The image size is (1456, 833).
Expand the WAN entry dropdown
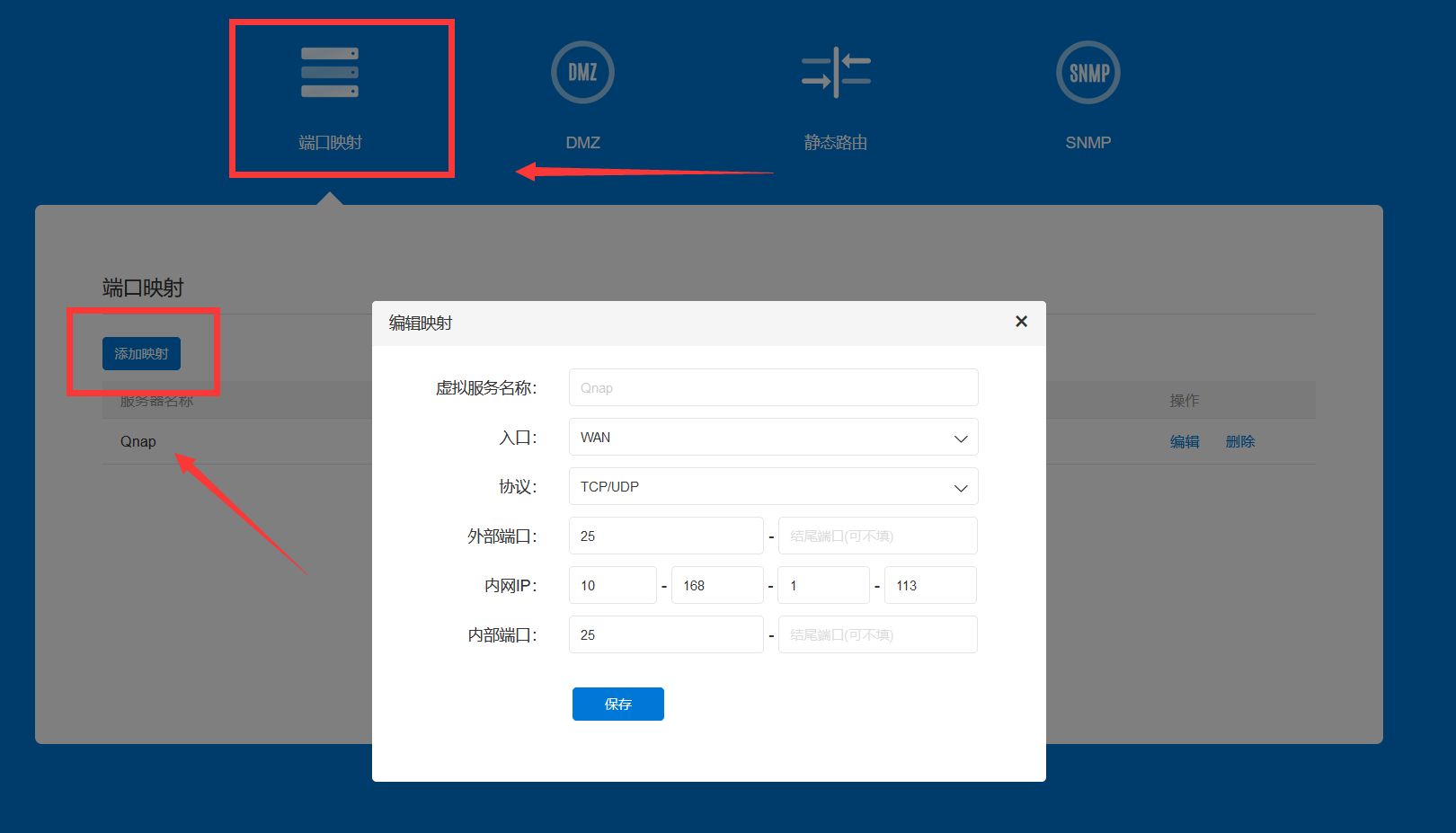(774, 438)
